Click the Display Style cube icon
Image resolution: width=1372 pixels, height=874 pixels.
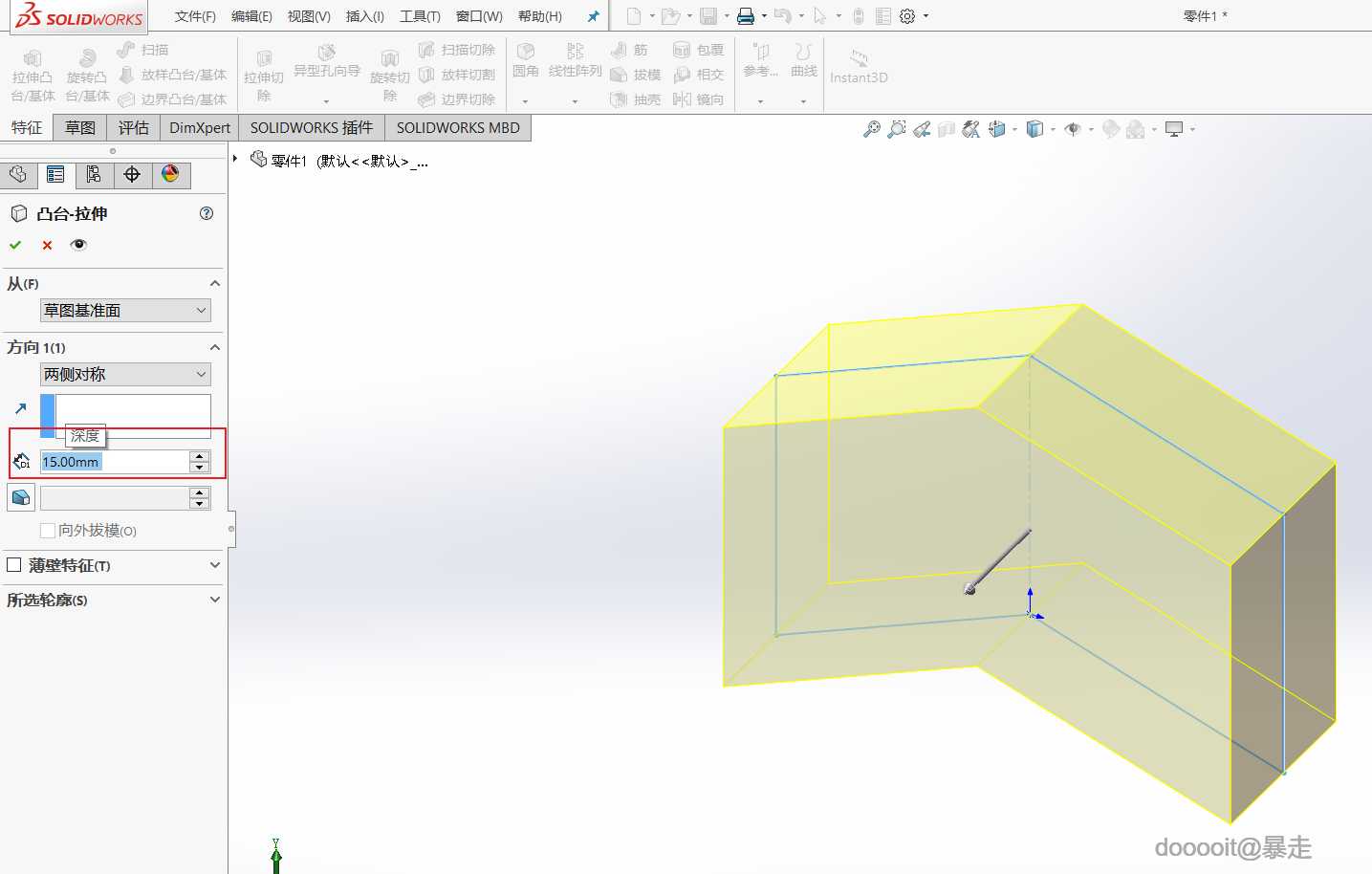tap(1034, 129)
